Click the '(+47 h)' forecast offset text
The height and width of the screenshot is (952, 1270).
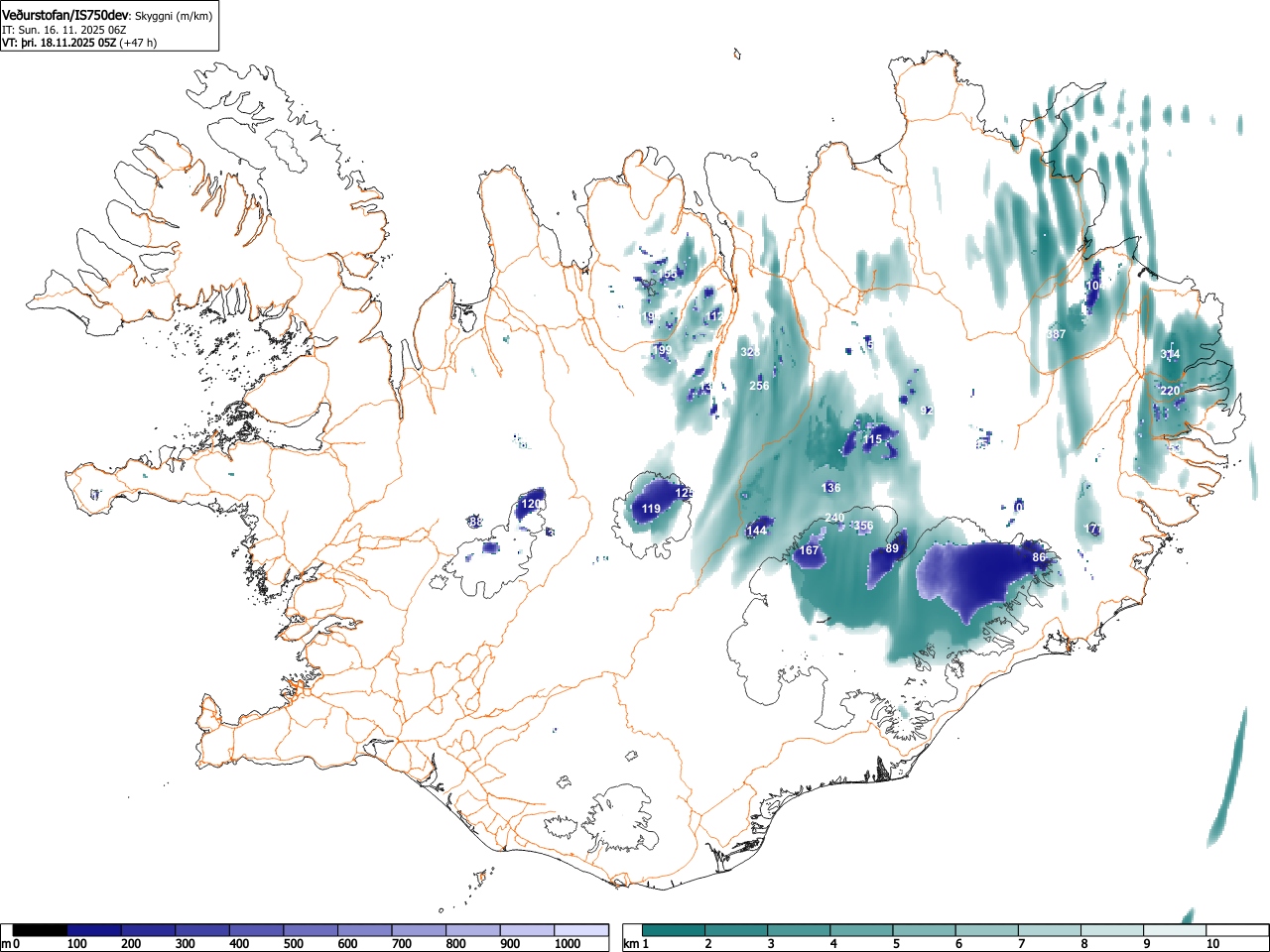tap(138, 43)
